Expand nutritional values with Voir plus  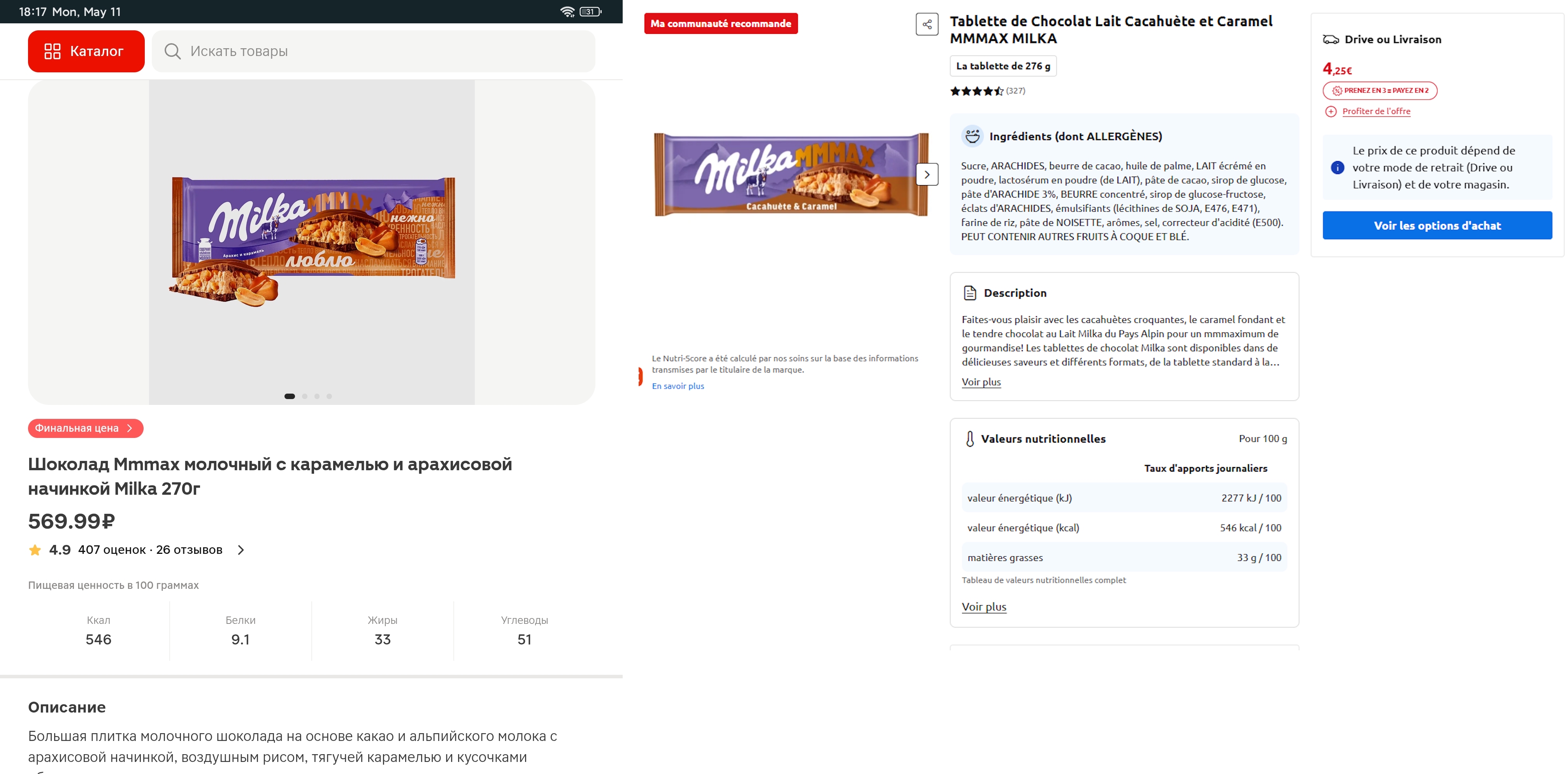984,607
